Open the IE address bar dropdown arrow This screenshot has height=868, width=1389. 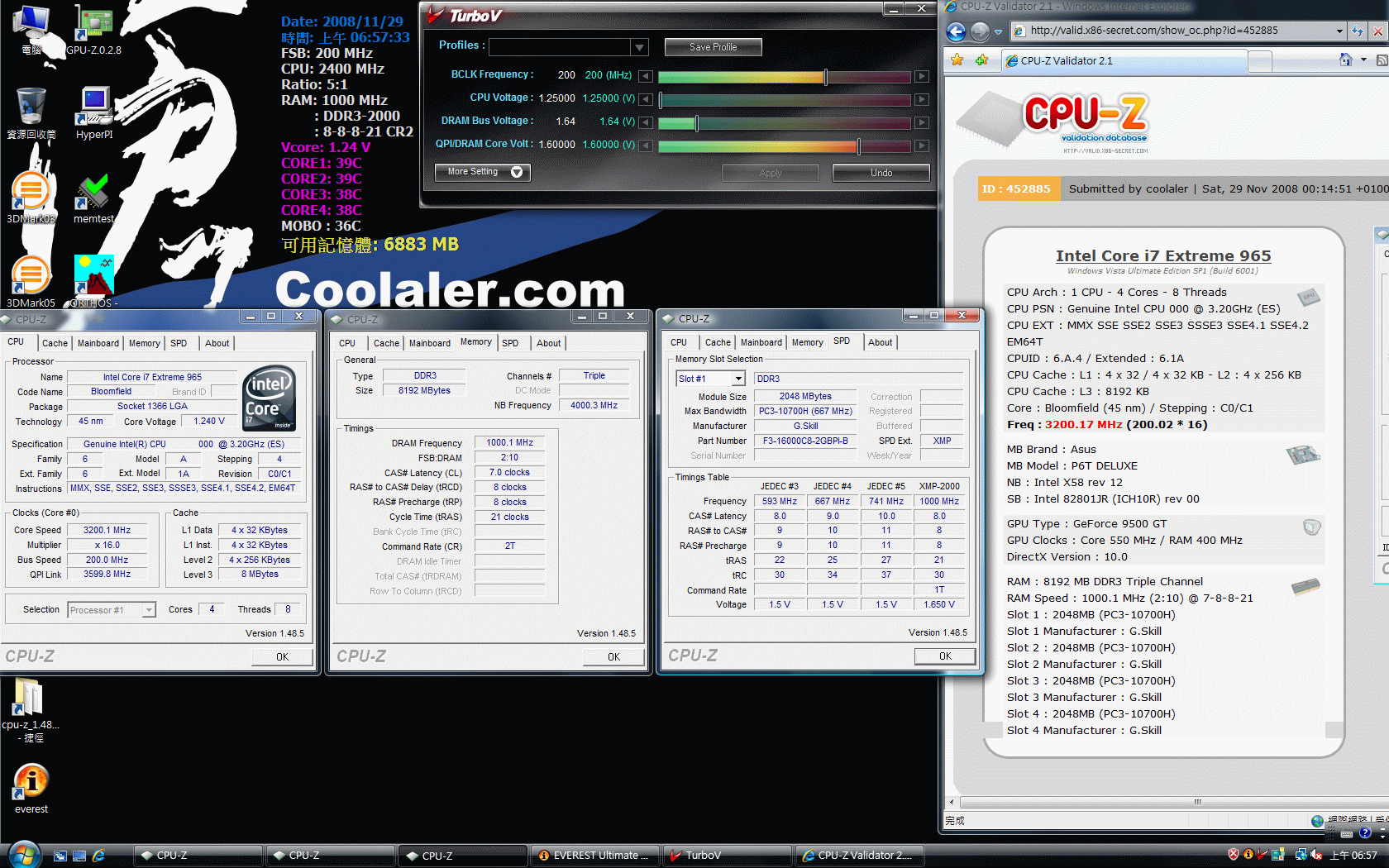[1339, 31]
